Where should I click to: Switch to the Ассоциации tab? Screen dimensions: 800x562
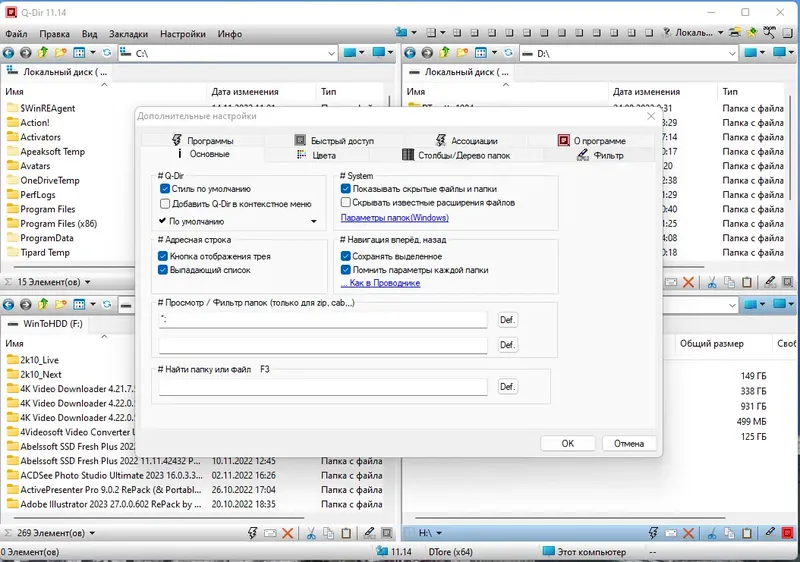[466, 140]
